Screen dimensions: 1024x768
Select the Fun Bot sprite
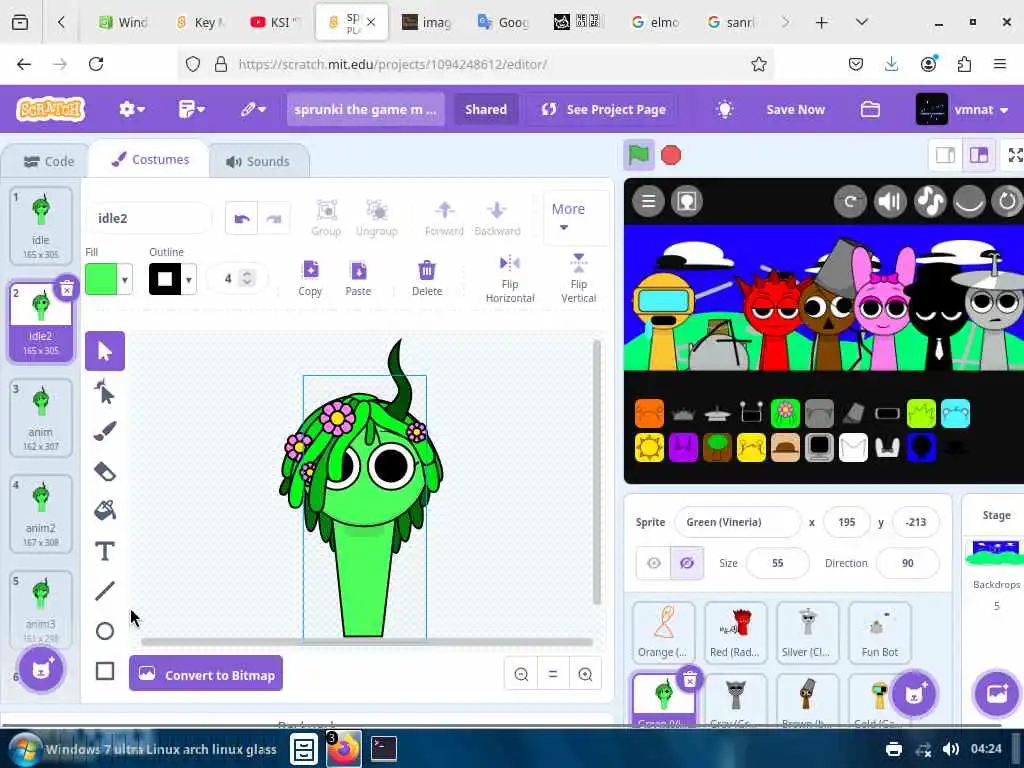coord(879,633)
